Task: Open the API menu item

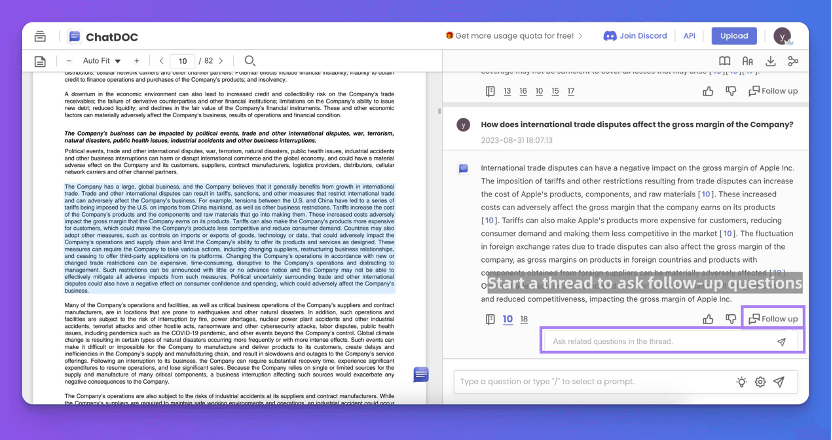Action: (x=689, y=36)
